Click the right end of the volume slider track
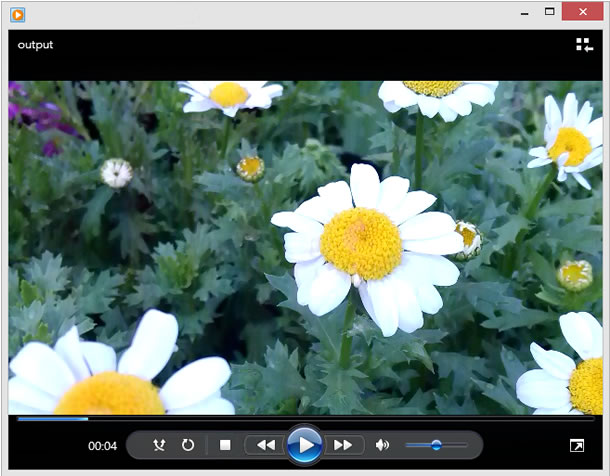Viewport: 610px width, 476px height. tap(466, 445)
